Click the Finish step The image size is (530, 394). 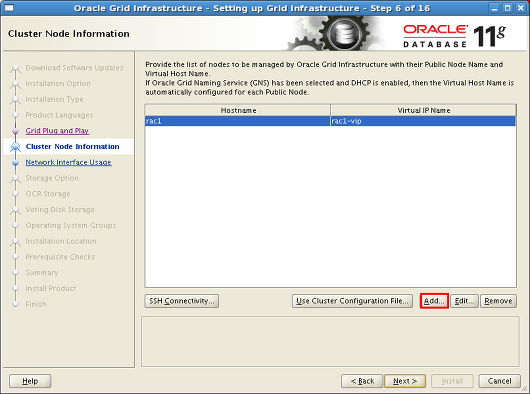(36, 304)
